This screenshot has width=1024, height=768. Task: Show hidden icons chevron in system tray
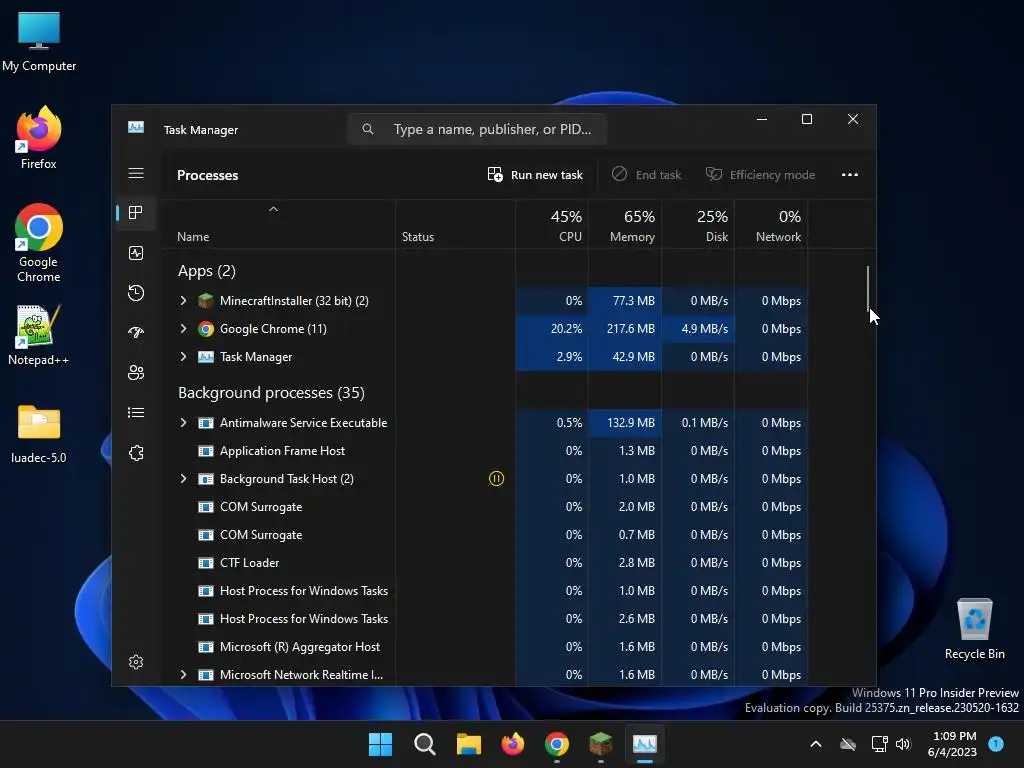[816, 744]
